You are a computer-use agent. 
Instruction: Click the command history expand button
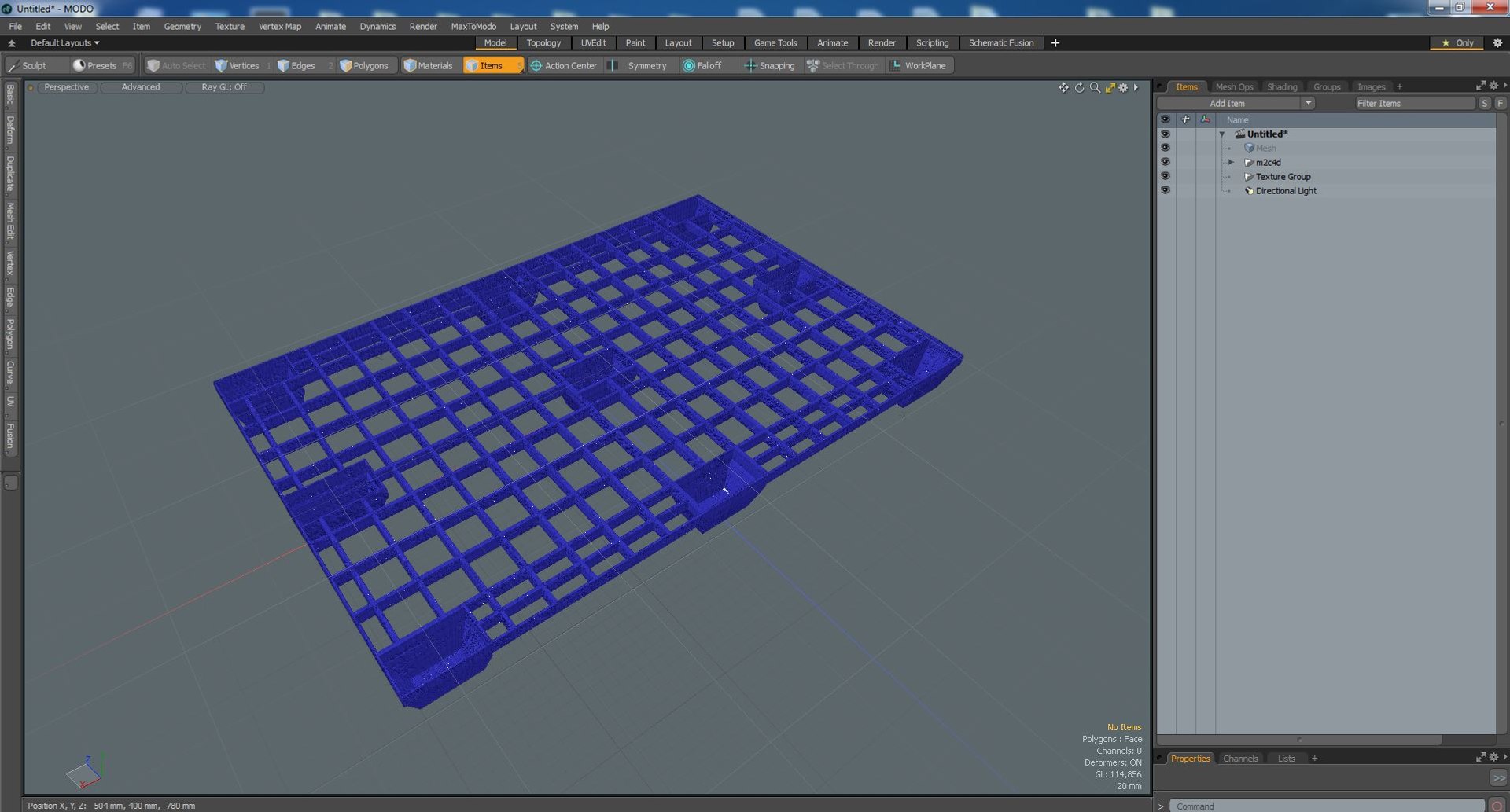point(1499,777)
